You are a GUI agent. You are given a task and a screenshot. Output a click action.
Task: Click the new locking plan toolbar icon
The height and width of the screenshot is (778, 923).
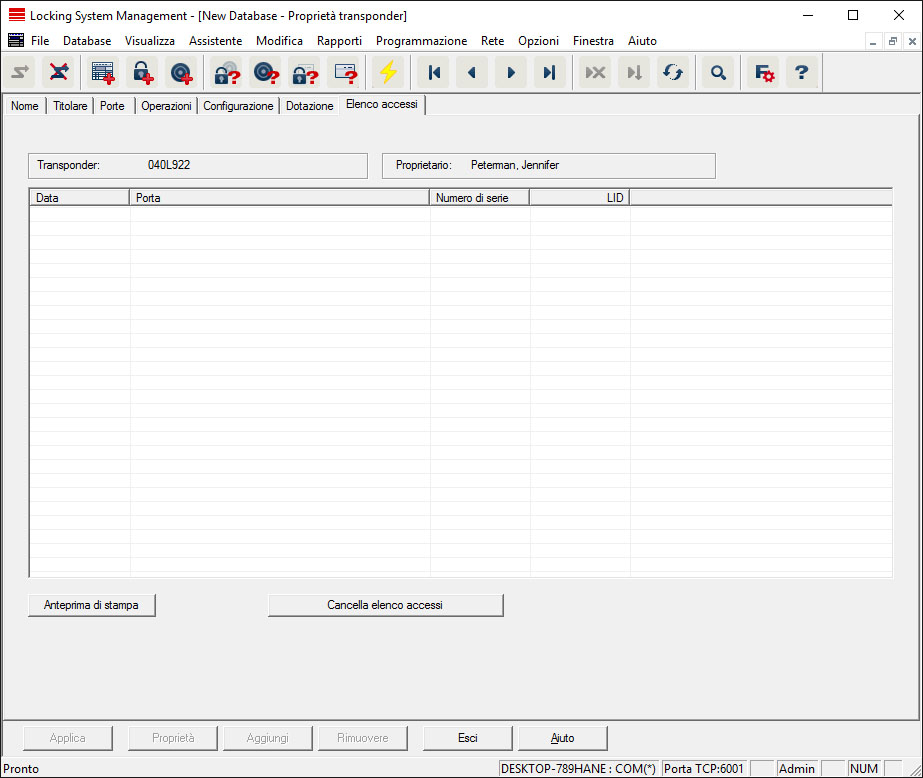click(x=103, y=73)
